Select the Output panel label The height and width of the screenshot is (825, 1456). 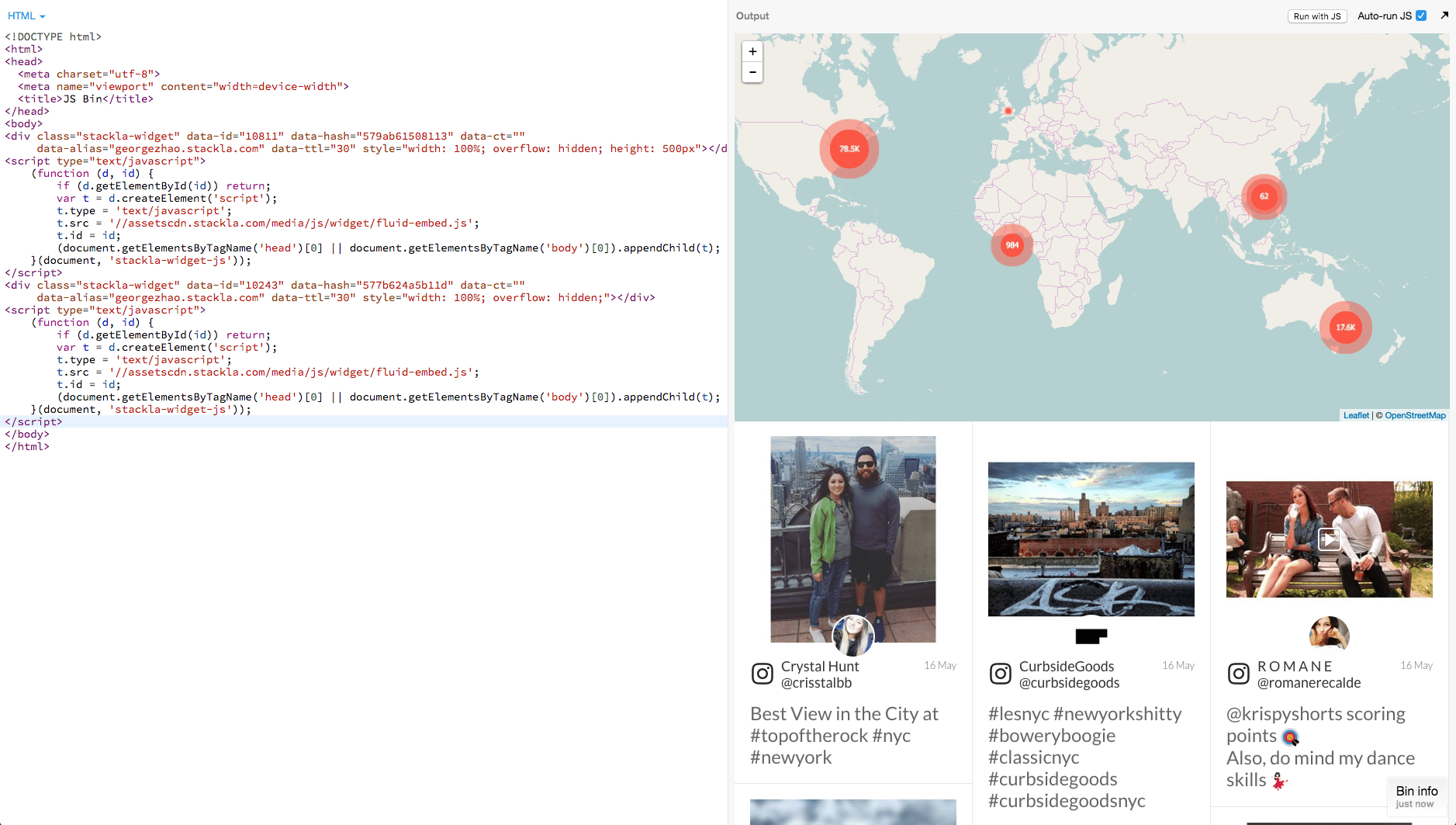(x=752, y=16)
